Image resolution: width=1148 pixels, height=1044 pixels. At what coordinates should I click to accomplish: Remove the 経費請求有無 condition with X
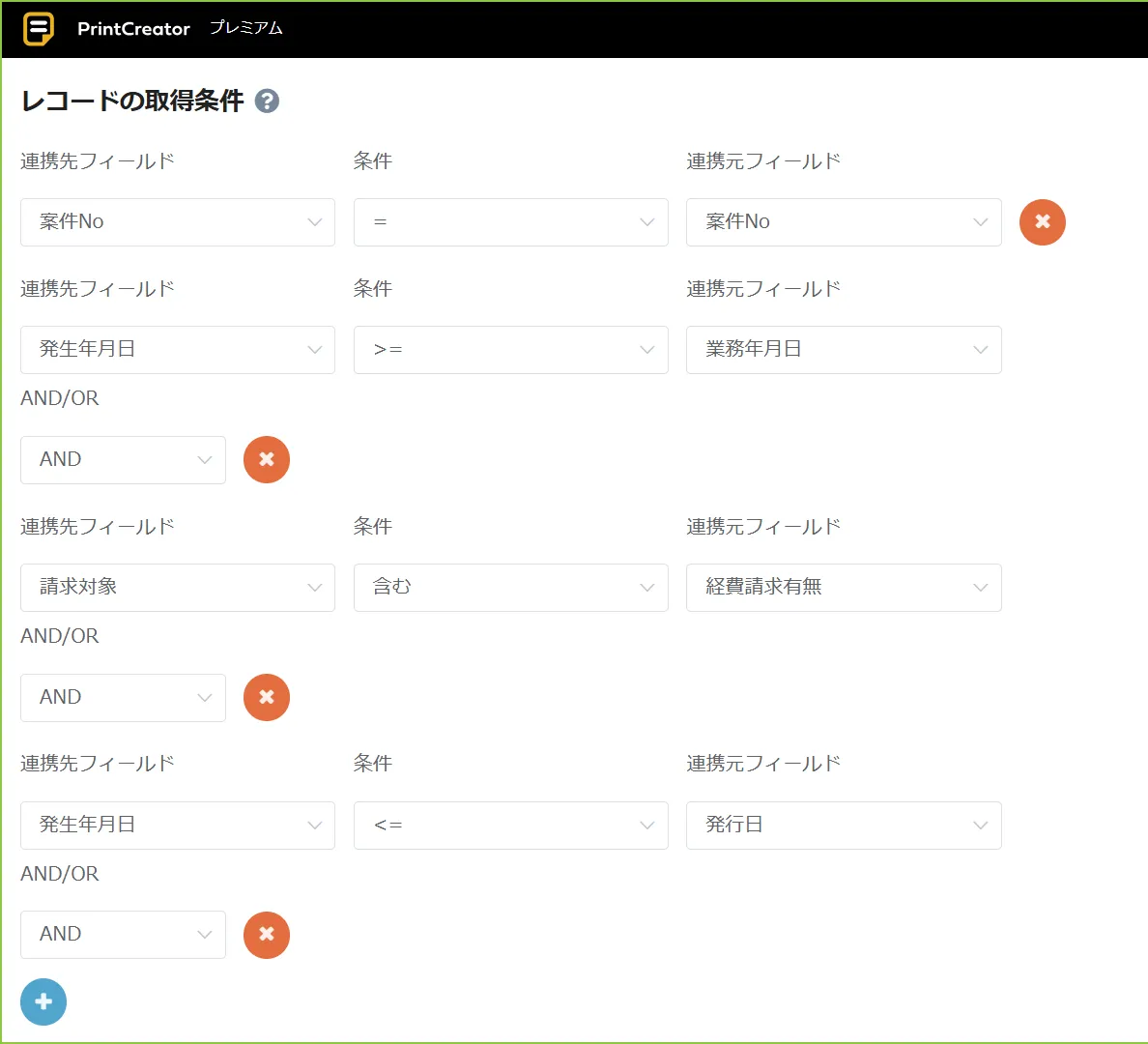[267, 697]
